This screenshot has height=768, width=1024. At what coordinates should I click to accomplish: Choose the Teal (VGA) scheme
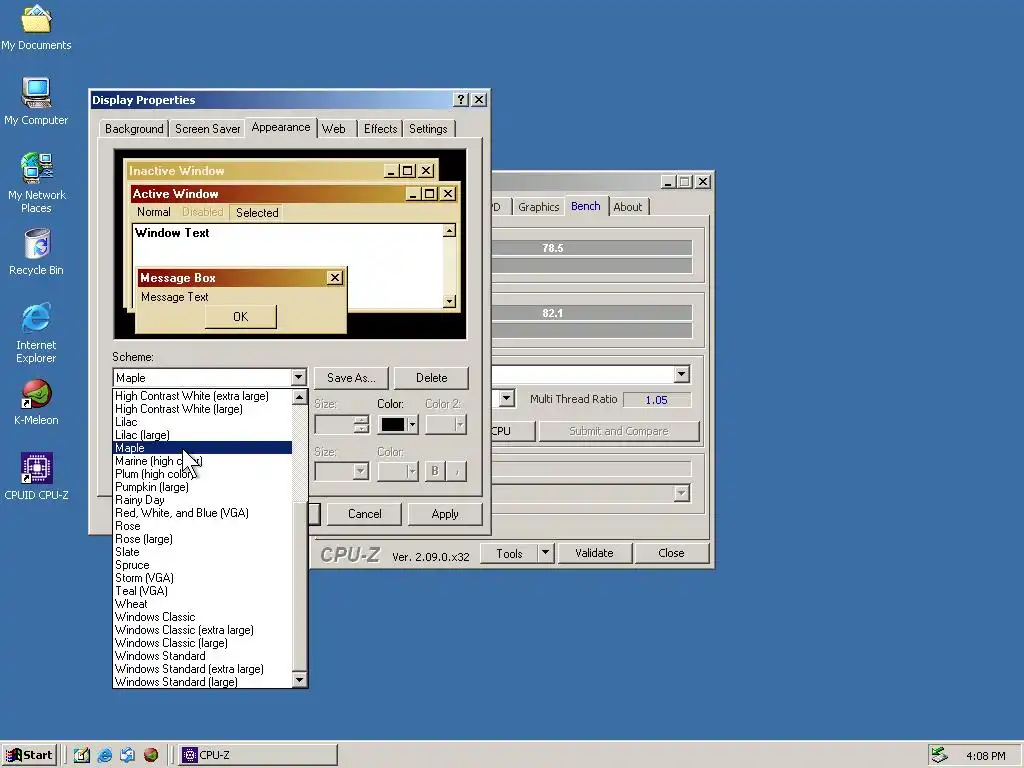coord(202,591)
